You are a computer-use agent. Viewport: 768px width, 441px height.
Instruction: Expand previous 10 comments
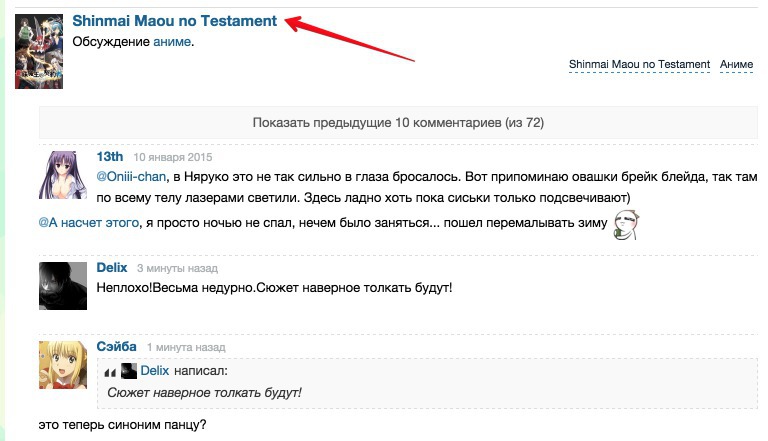click(398, 123)
